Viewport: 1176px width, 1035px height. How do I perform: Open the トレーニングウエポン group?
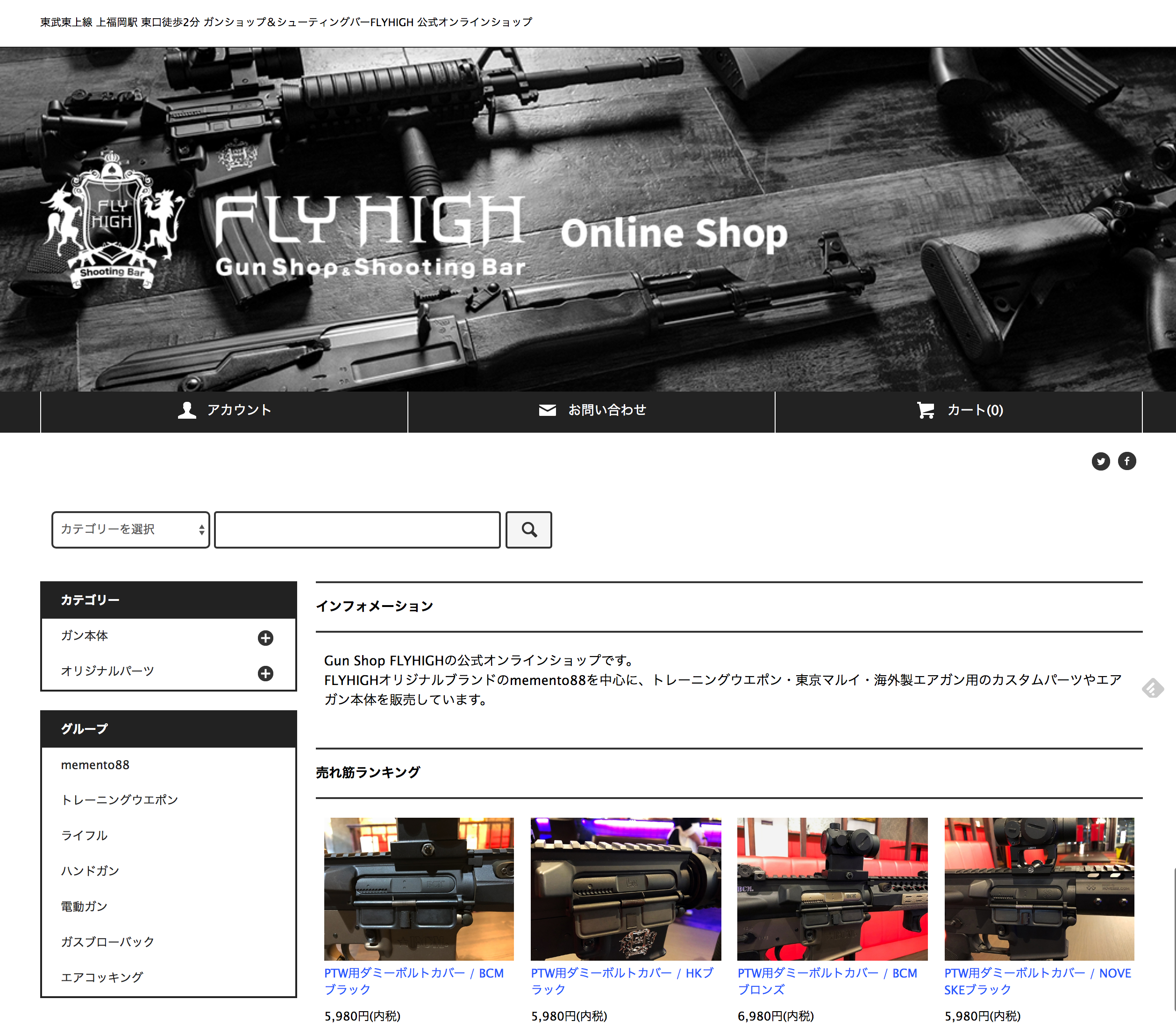(120, 799)
